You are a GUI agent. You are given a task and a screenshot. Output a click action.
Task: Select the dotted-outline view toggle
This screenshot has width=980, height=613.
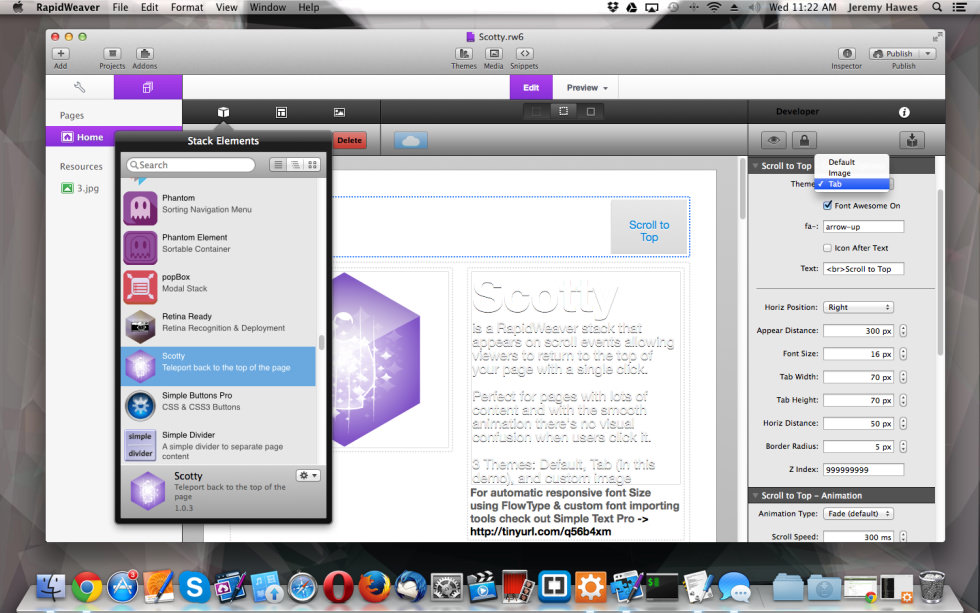click(564, 112)
